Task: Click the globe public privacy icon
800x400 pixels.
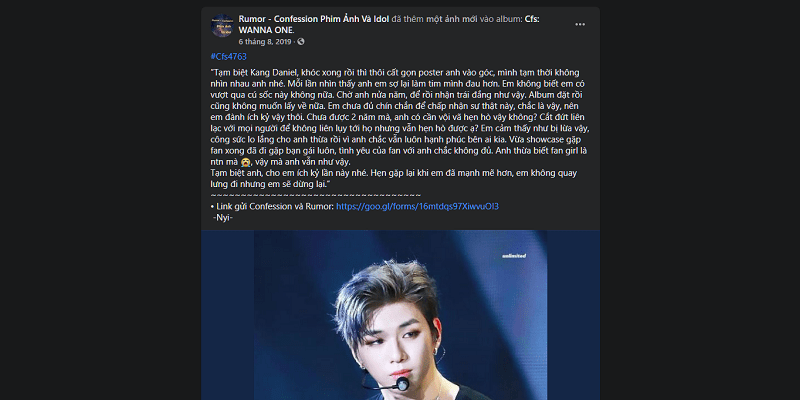Action: pyautogui.click(x=301, y=41)
